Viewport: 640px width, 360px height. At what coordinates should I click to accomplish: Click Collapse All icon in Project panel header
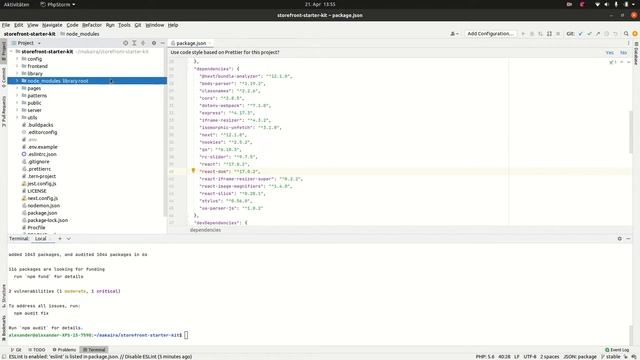[143, 43]
